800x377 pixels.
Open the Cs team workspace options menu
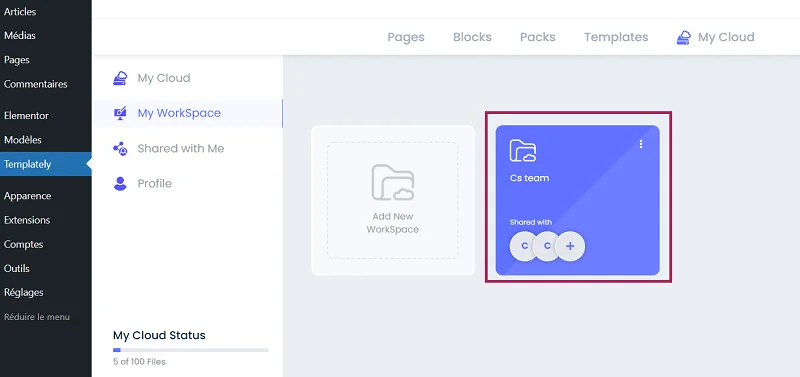pyautogui.click(x=641, y=144)
